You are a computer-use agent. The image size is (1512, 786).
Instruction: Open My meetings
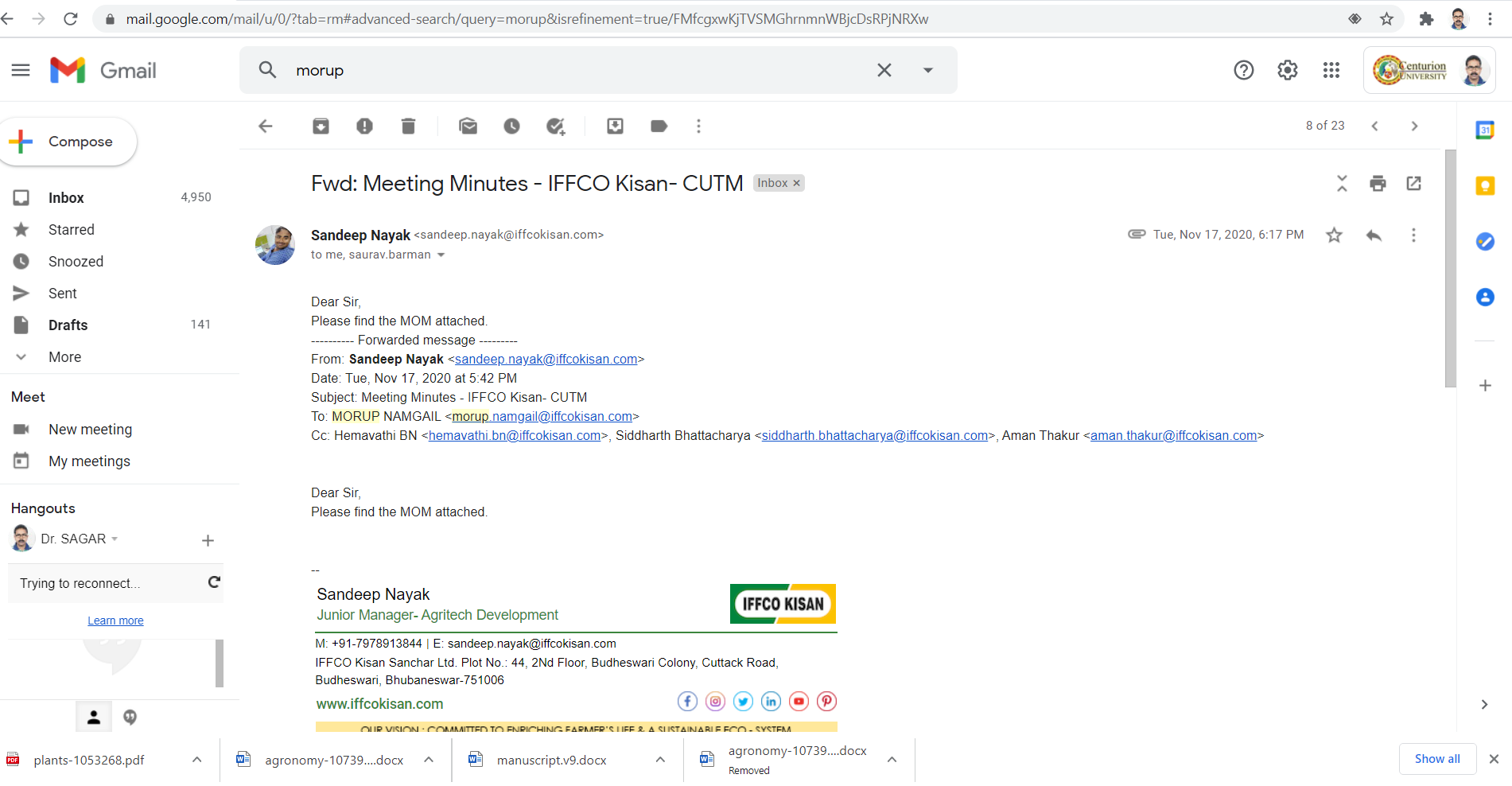tap(89, 461)
